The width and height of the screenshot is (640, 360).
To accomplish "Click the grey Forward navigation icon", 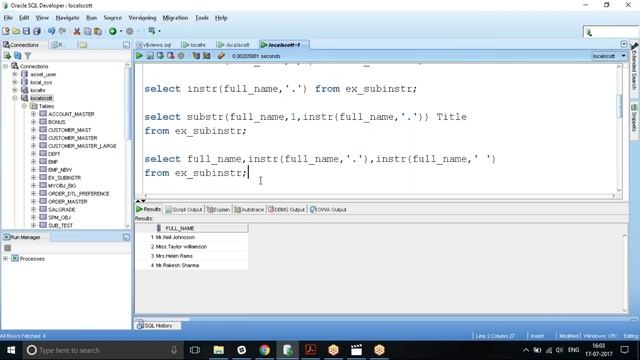I will 129,31.
